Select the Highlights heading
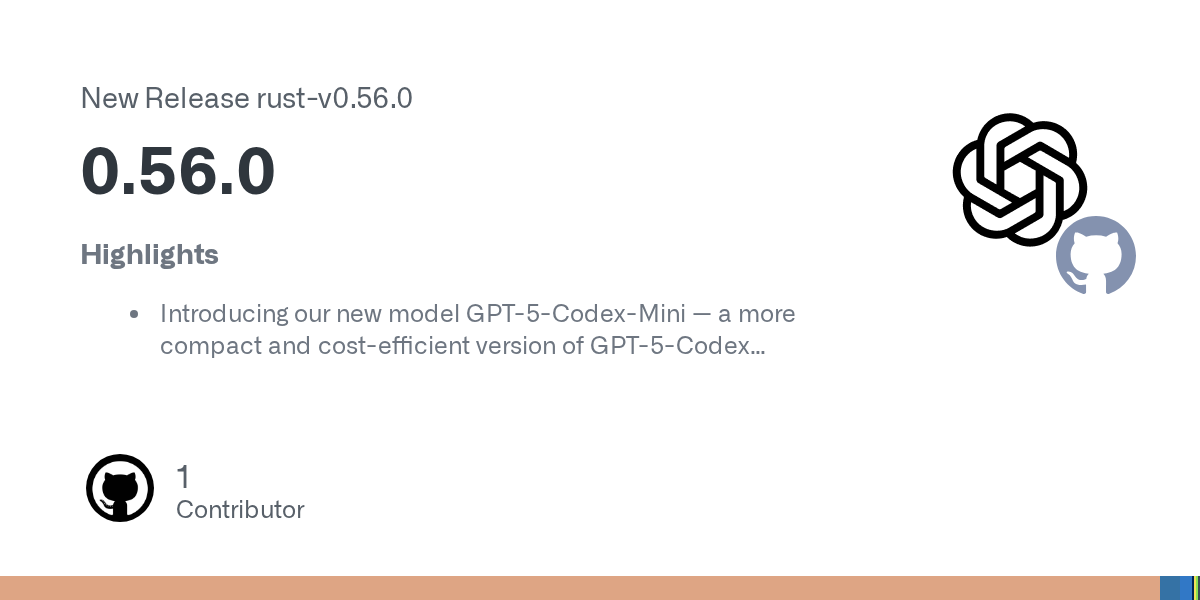This screenshot has width=1200, height=600. [150, 255]
